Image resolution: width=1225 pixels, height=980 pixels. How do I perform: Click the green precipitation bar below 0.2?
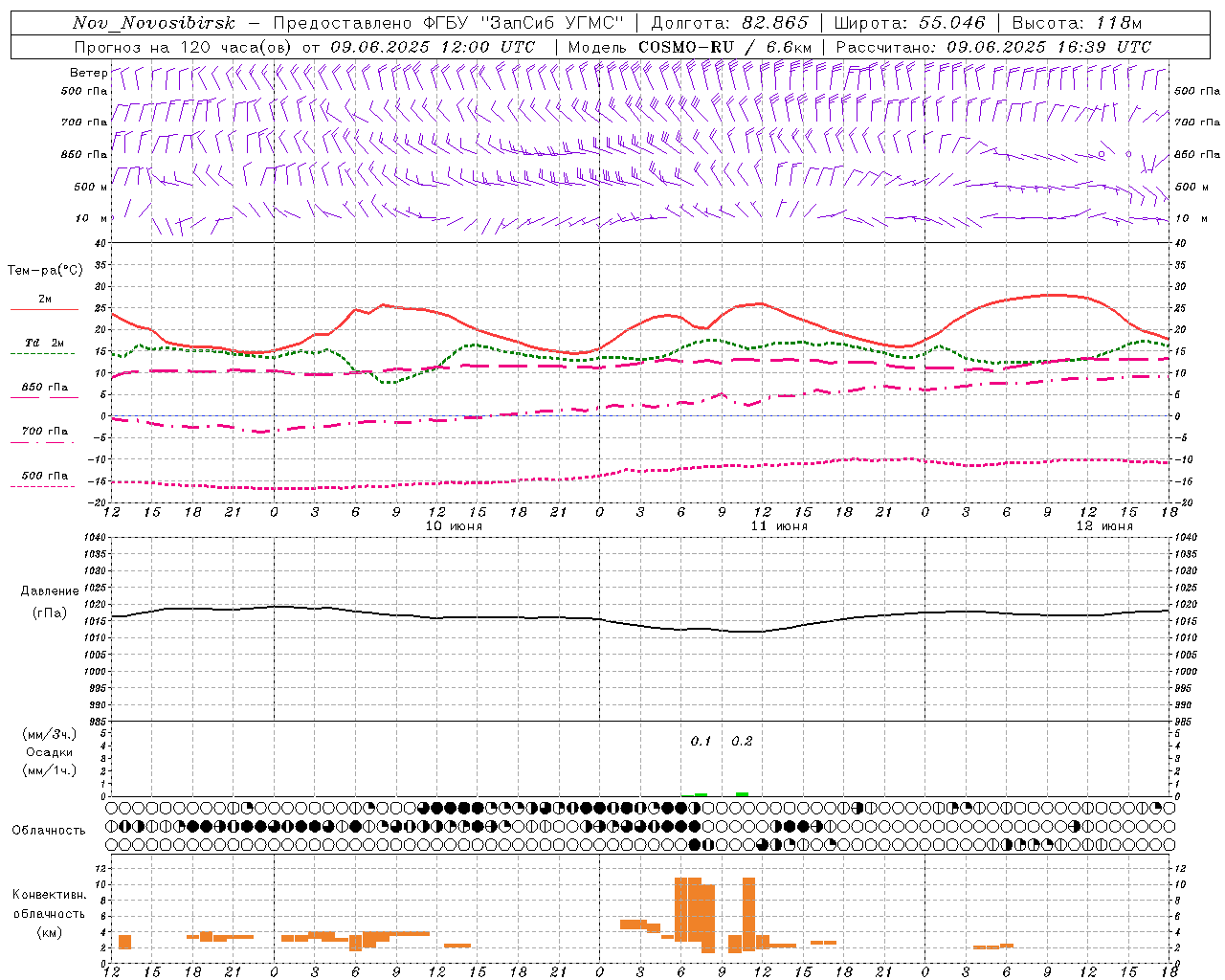742,793
